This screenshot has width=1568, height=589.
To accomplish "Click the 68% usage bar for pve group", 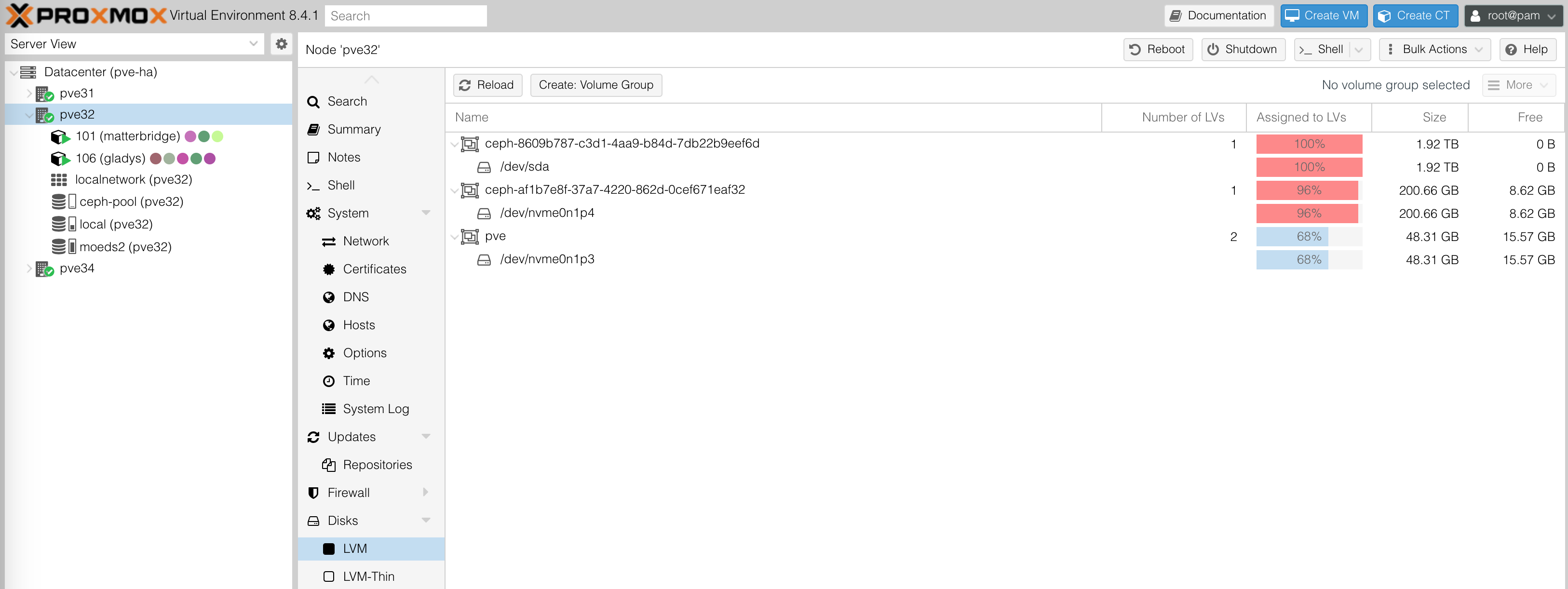I will [x=1309, y=237].
